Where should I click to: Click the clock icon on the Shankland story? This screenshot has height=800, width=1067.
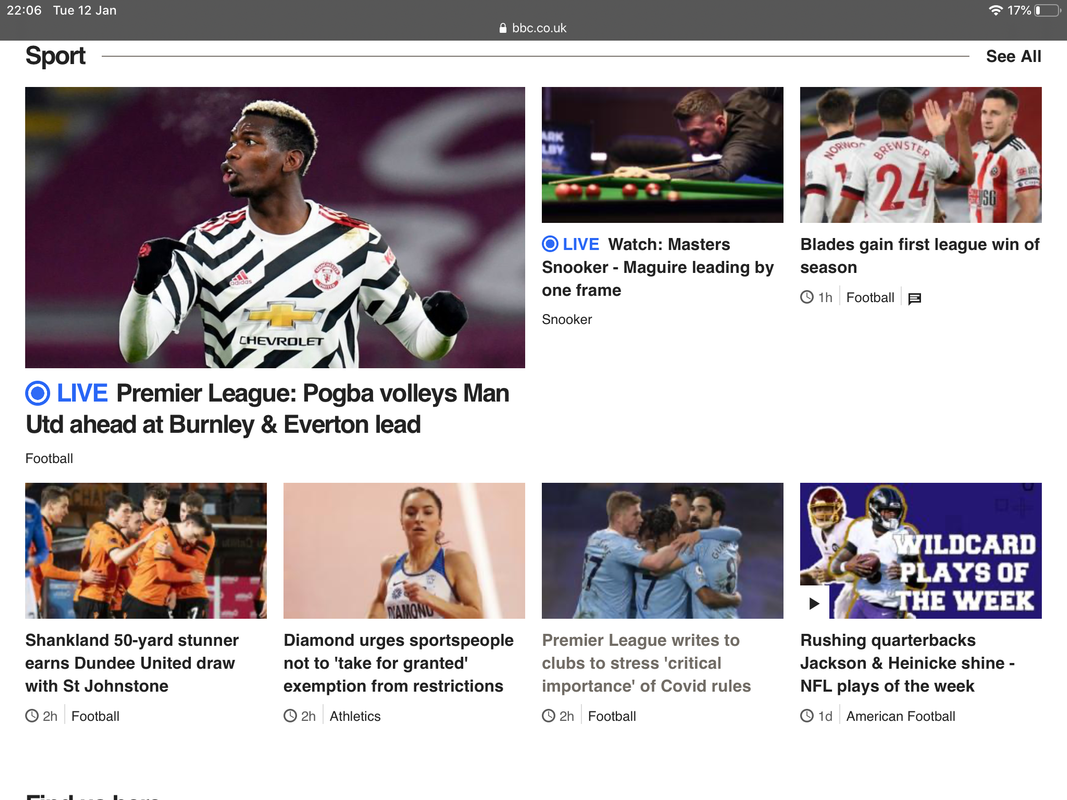pos(32,716)
